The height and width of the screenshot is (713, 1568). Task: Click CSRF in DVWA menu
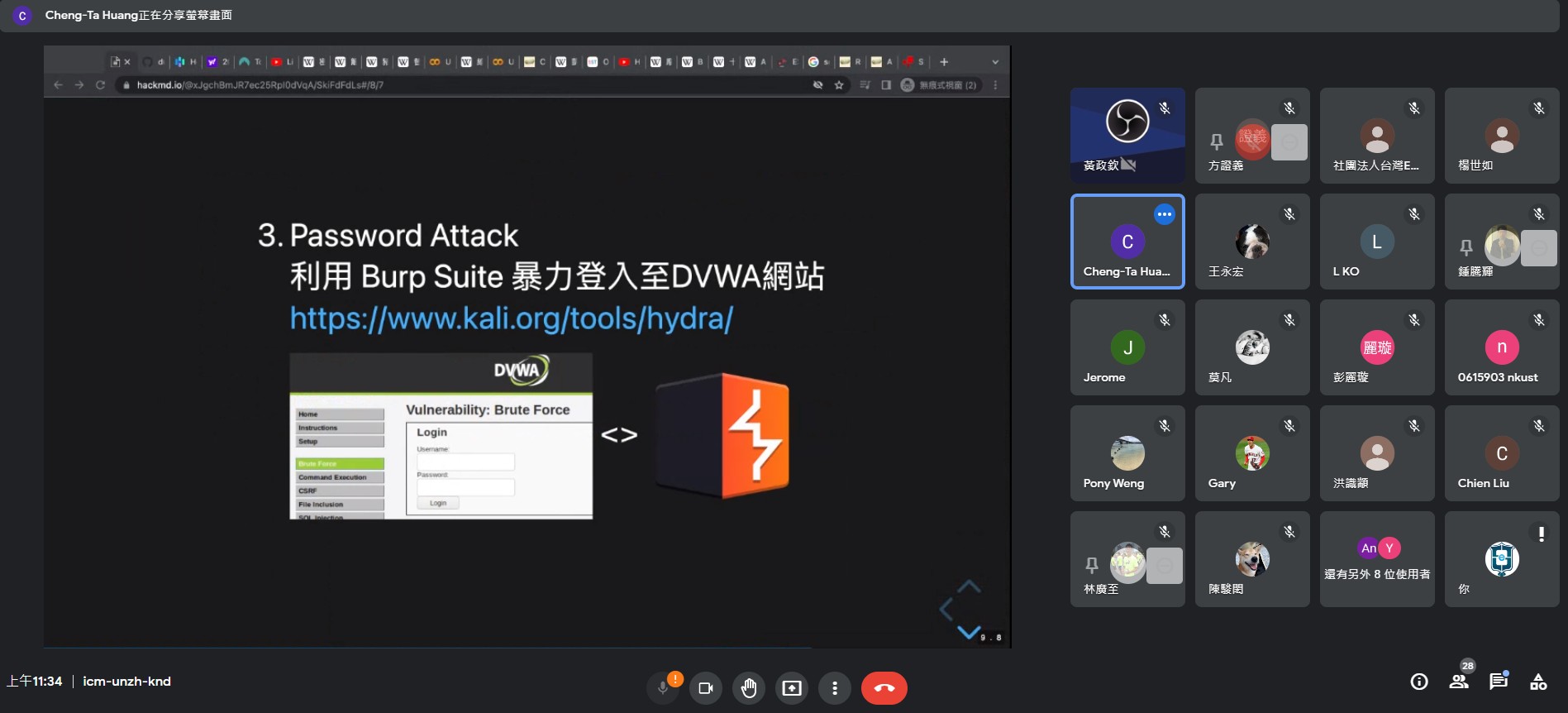coord(340,490)
